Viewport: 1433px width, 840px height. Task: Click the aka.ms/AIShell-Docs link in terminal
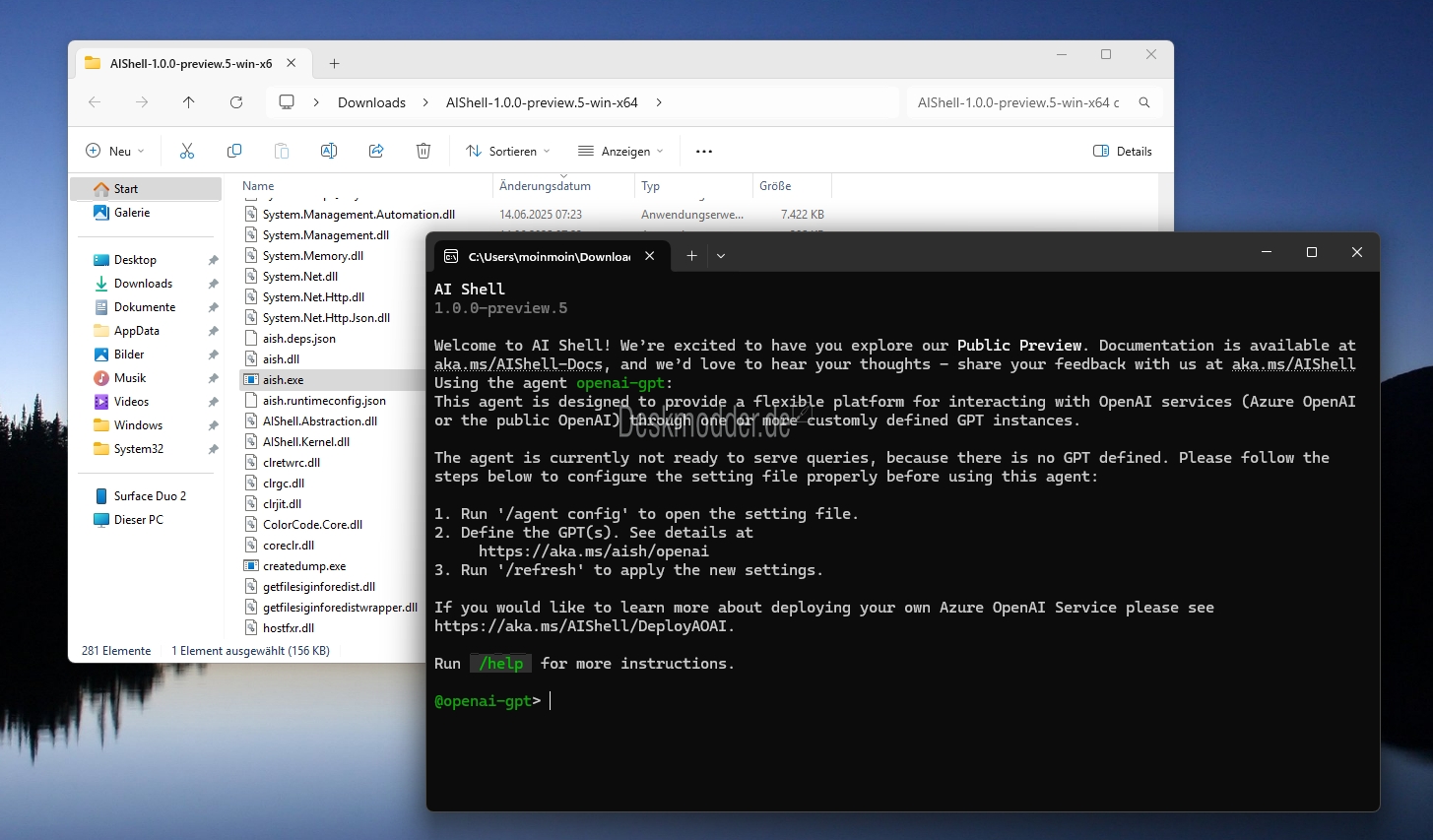click(x=518, y=364)
